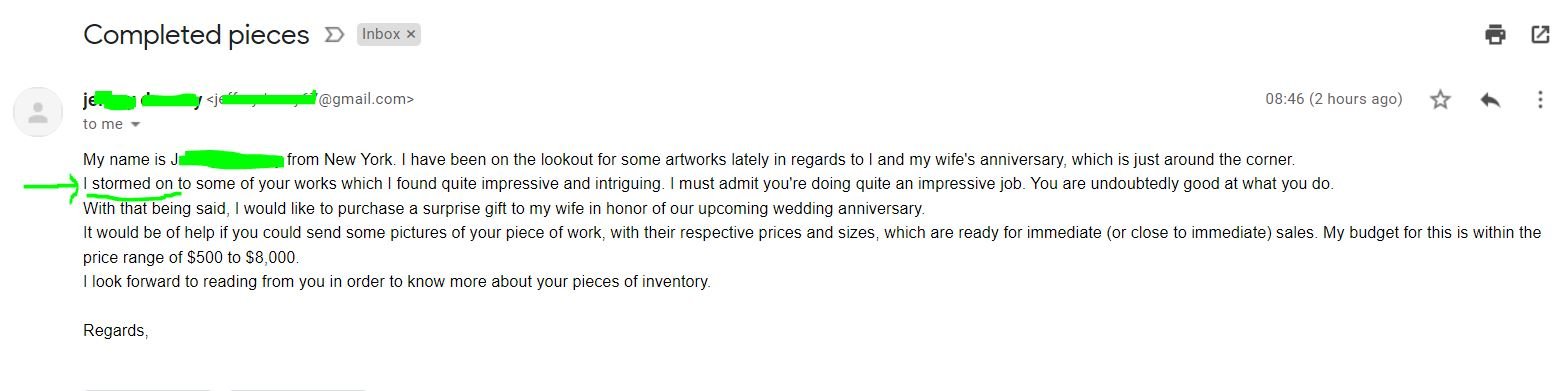Star this email message
The image size is (1566, 391).
(x=1440, y=99)
